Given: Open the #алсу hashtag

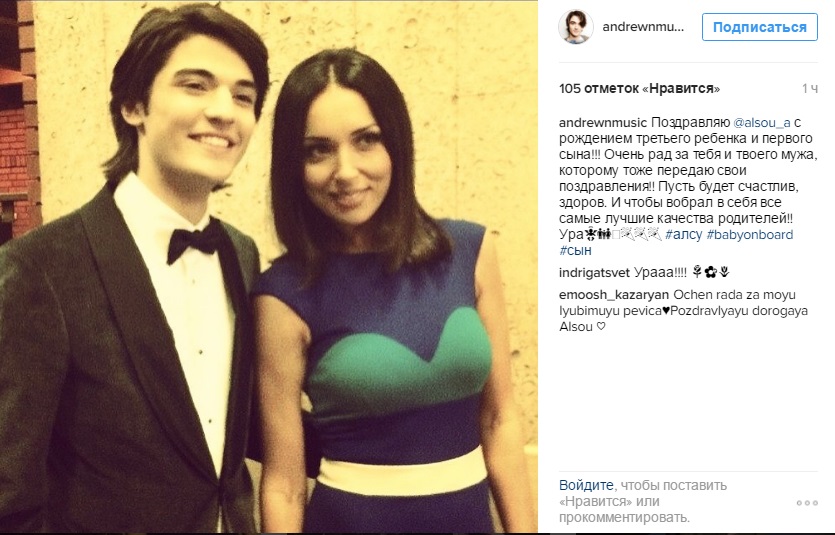Looking at the screenshot, I should [683, 235].
